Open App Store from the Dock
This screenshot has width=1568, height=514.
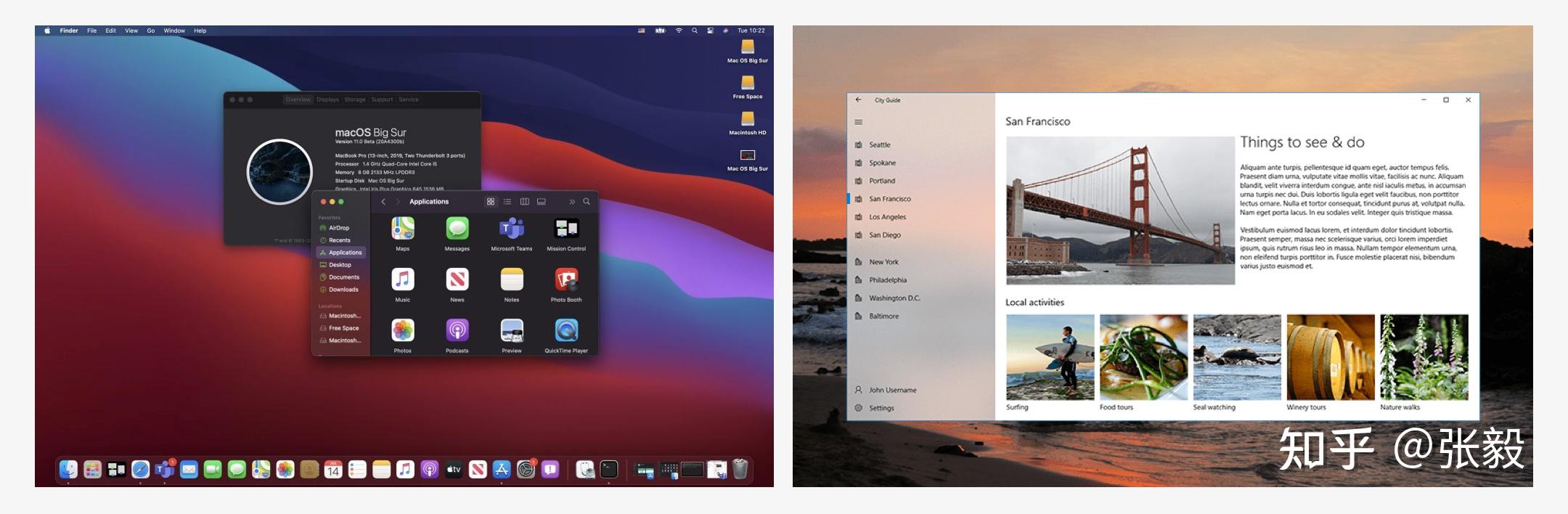click(502, 470)
